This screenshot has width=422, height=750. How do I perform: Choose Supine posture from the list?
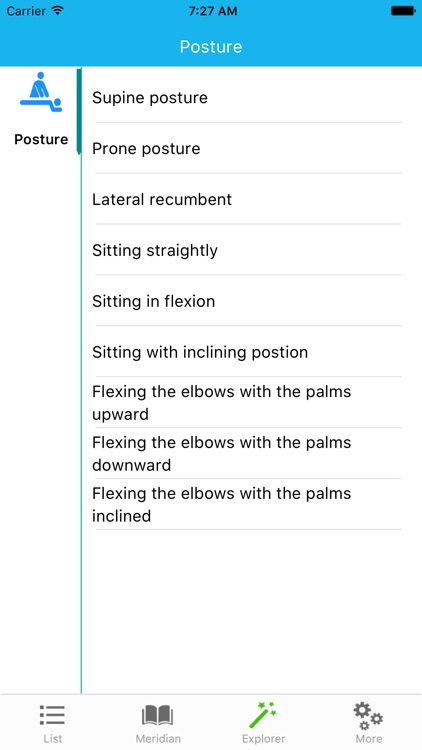[248, 97]
